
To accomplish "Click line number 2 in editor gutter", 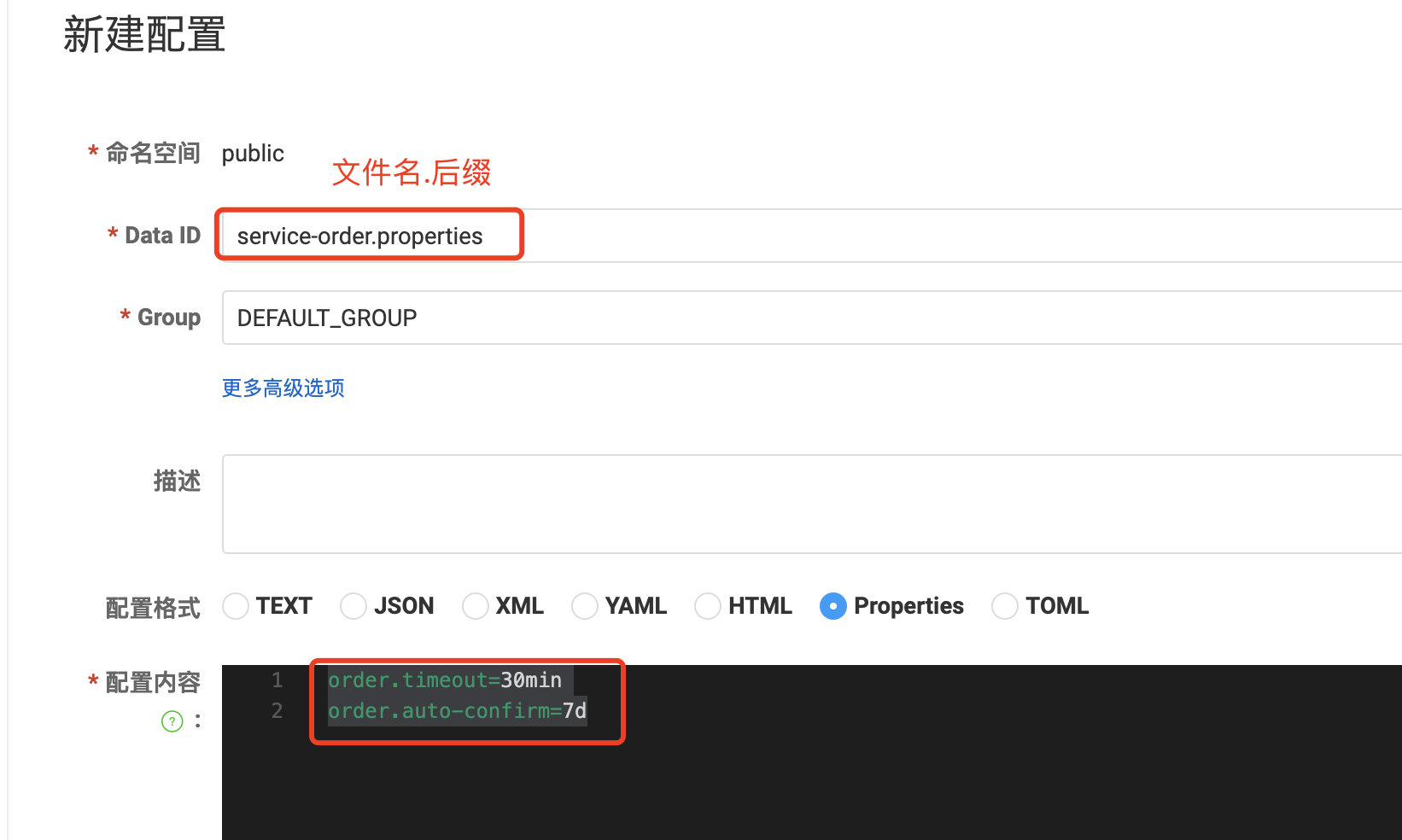I will 277,711.
